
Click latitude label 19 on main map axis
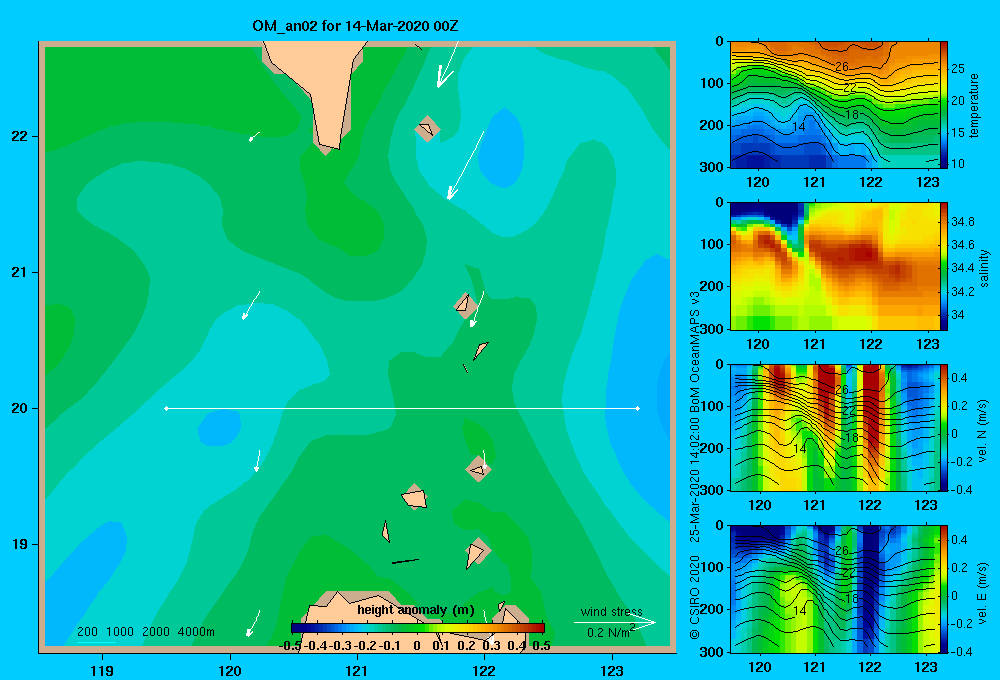click(20, 544)
